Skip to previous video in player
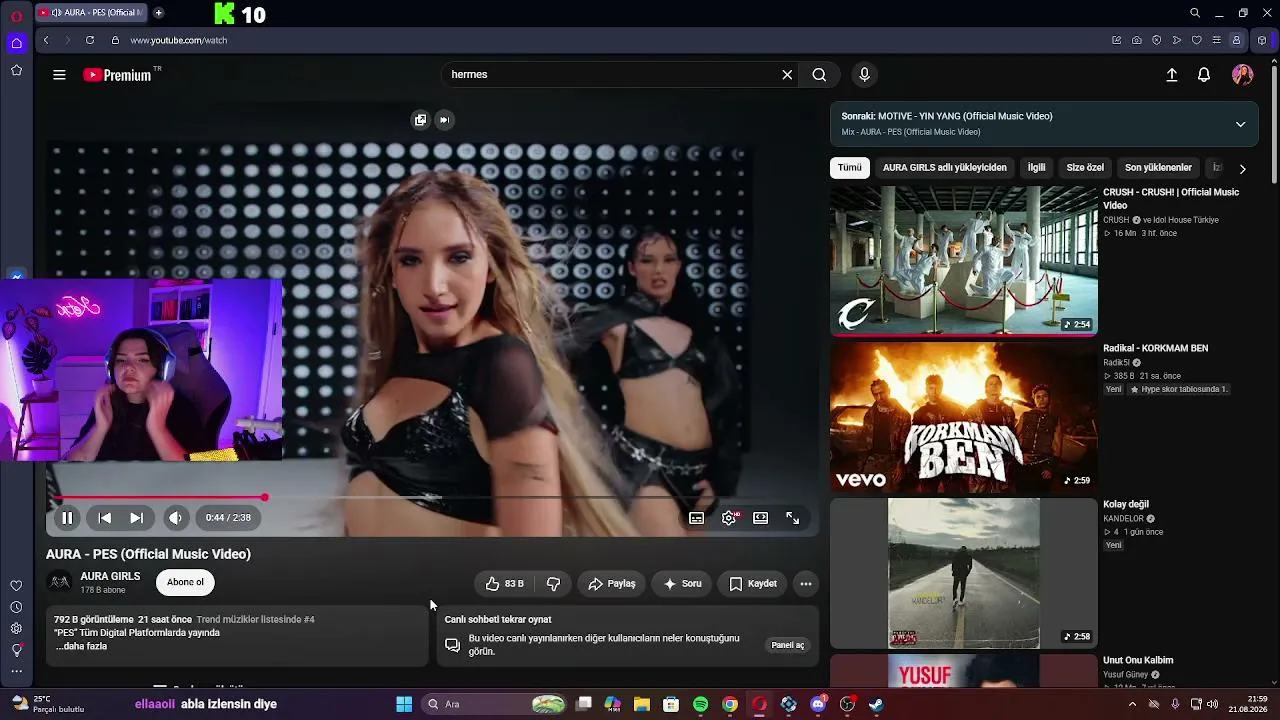The height and width of the screenshot is (720, 1280). (x=105, y=518)
